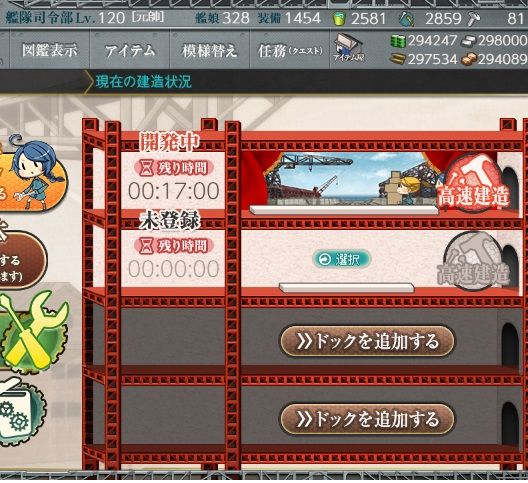Click the blue-haired fairy construction button
This screenshot has width=528, height=483.
[32, 173]
